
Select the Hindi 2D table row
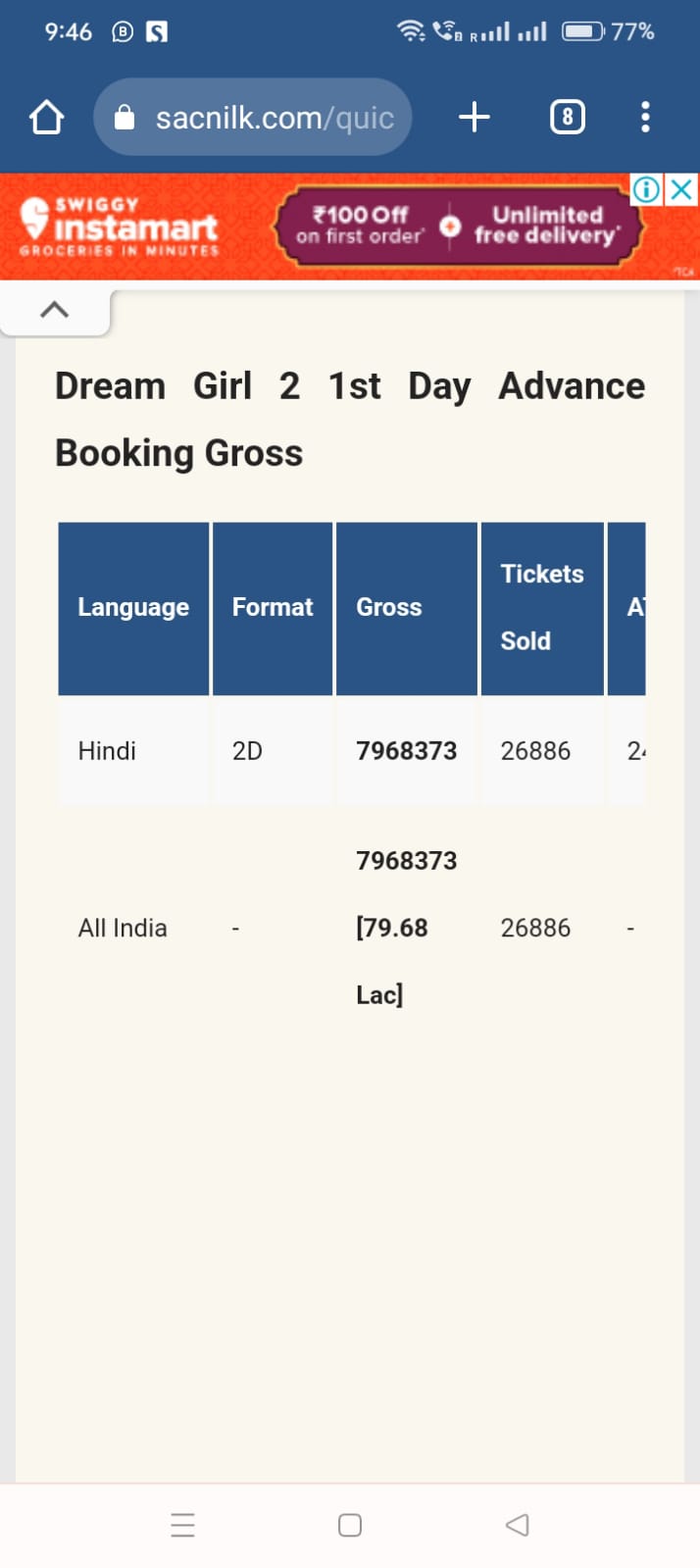[x=108, y=751]
